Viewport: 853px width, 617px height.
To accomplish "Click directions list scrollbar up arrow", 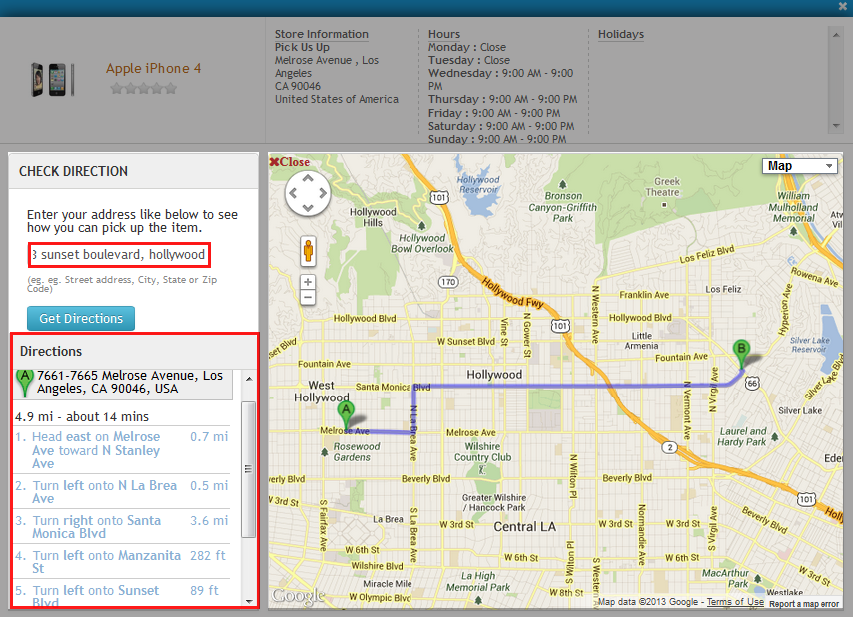I will coord(249,379).
